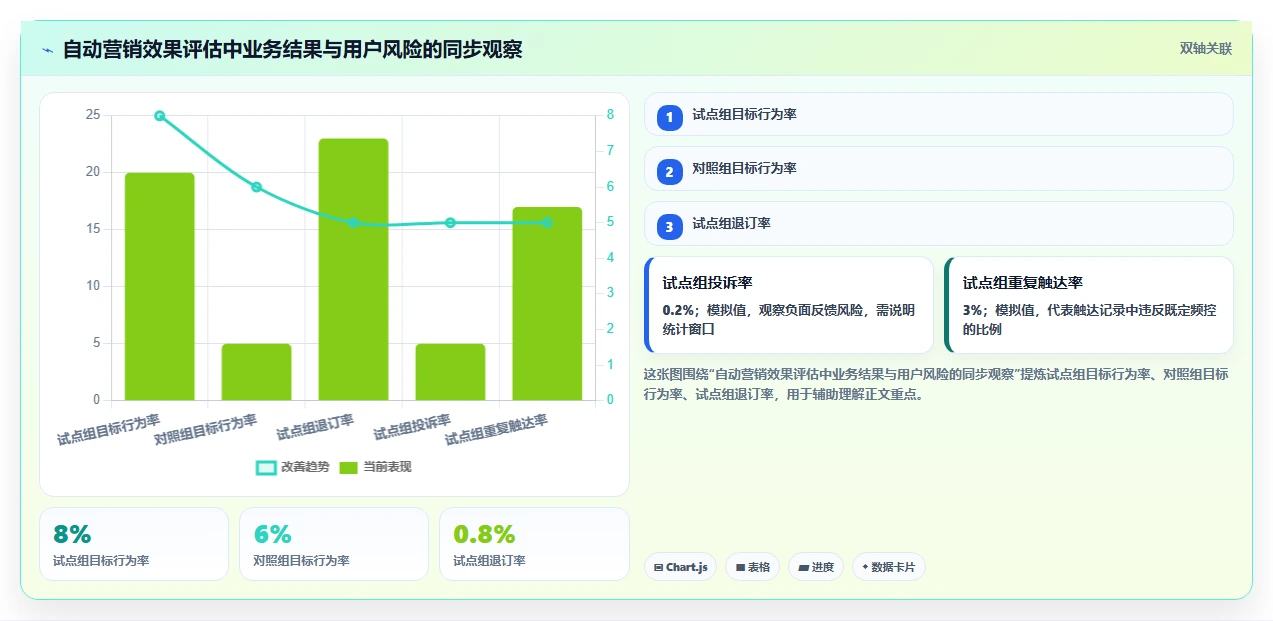Screen dimensions: 1273x621
Task: Click the line point above 试点组投诉率
Action: [x=451, y=223]
